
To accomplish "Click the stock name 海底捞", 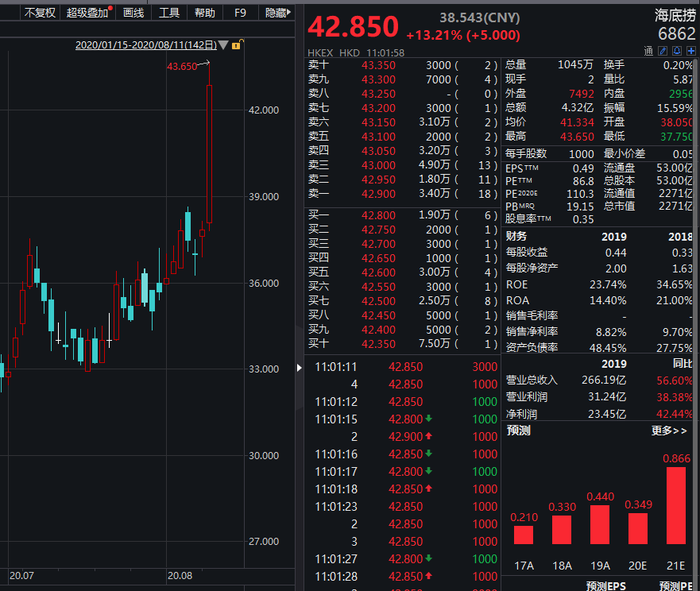I will 675,16.
